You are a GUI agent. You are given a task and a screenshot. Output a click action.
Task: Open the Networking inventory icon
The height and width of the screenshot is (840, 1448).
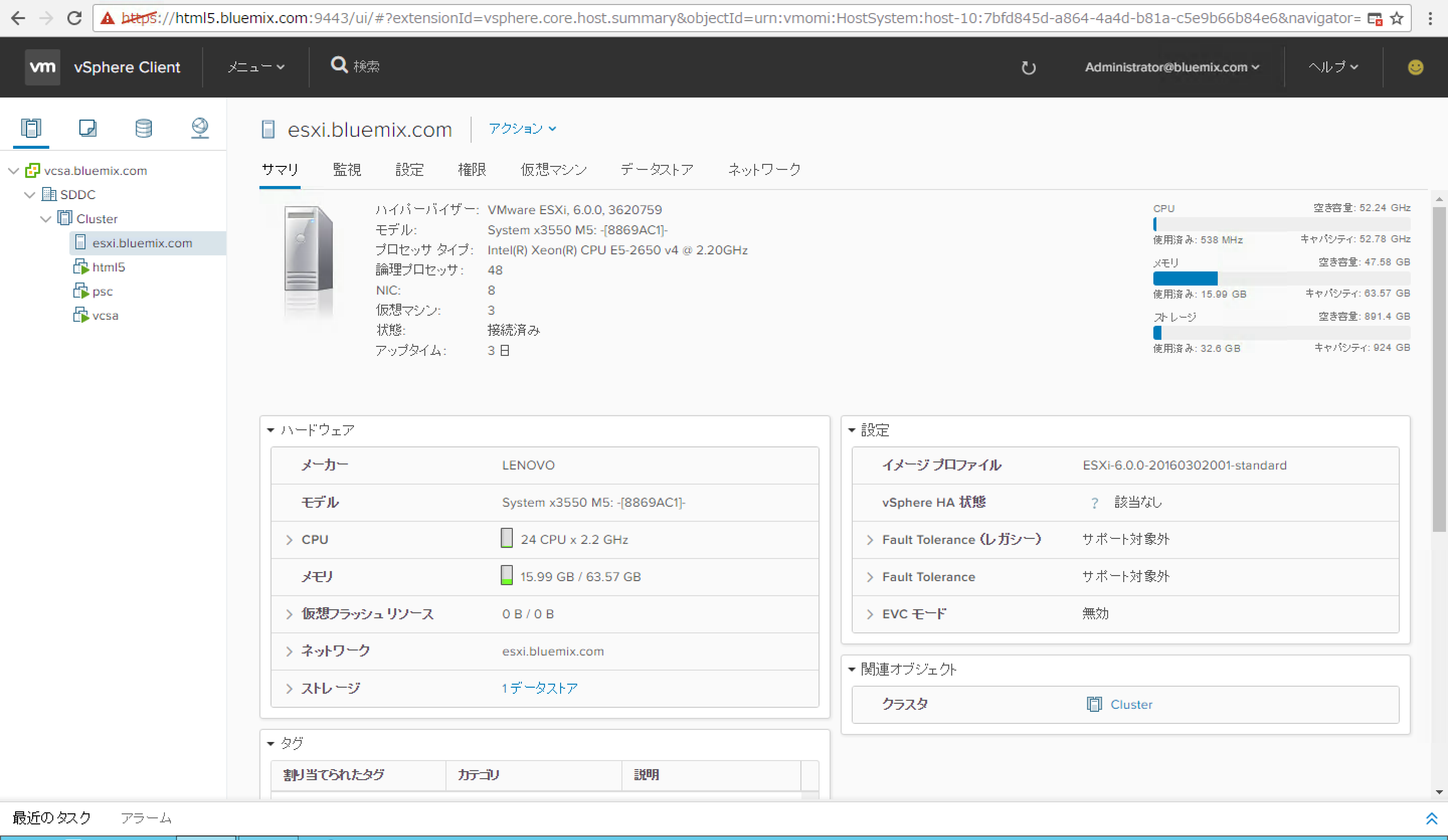(x=200, y=128)
